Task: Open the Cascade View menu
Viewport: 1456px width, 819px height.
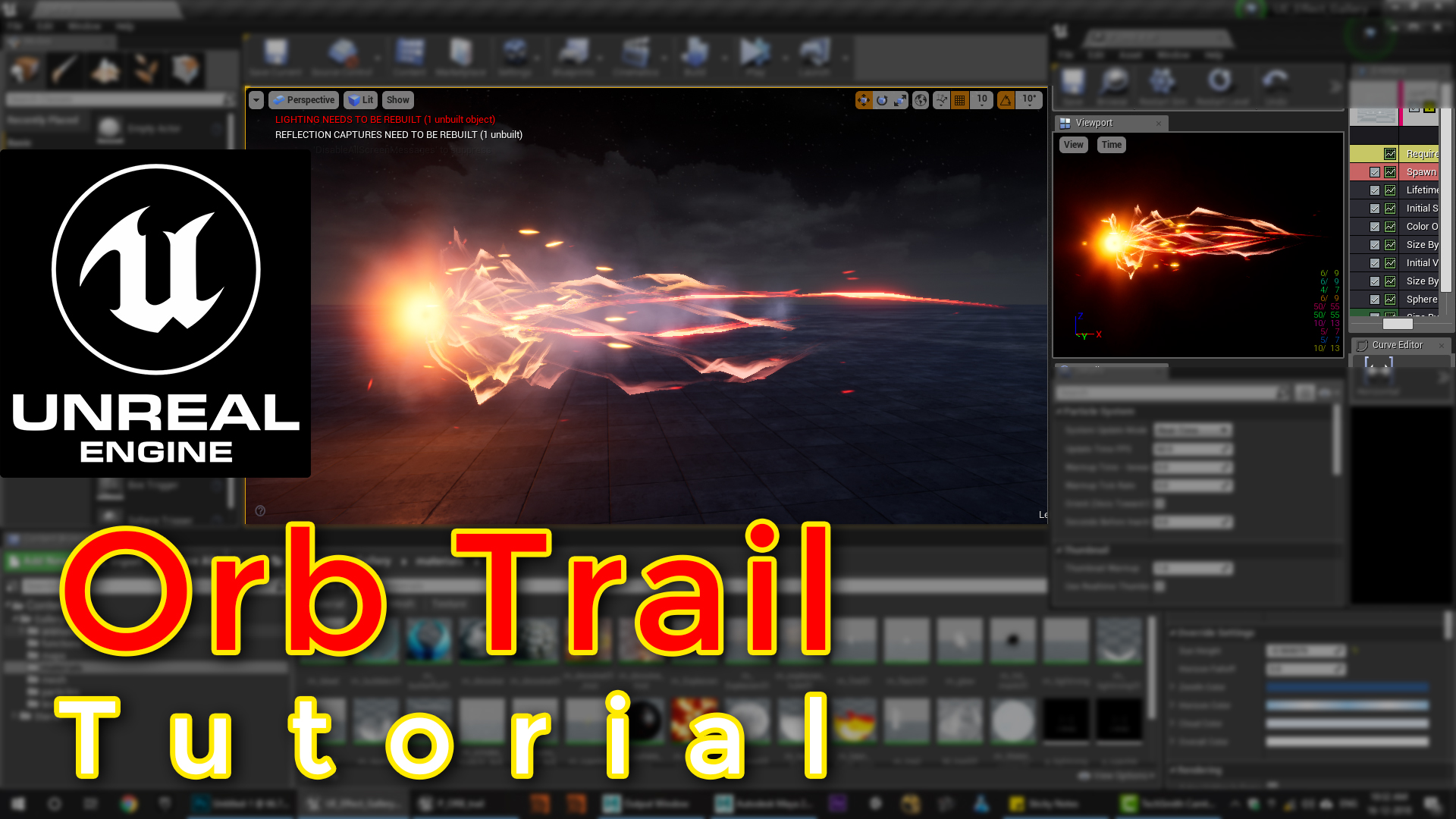Action: pos(1074,145)
